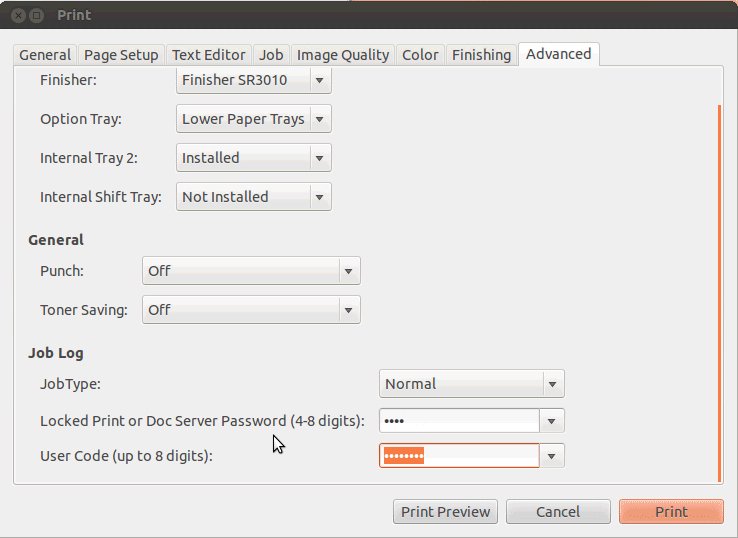Expand the password field dropdown arrow

(552, 421)
